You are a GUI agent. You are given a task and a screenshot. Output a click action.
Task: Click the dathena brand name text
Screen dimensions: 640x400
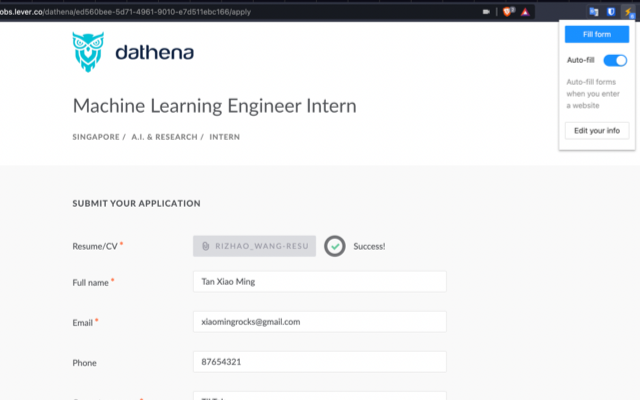pos(154,53)
